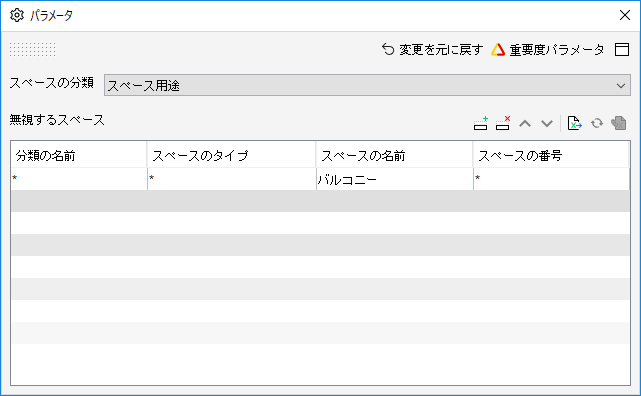Image resolution: width=641 pixels, height=396 pixels.
Task: Click the add row icon
Action: tap(481, 123)
